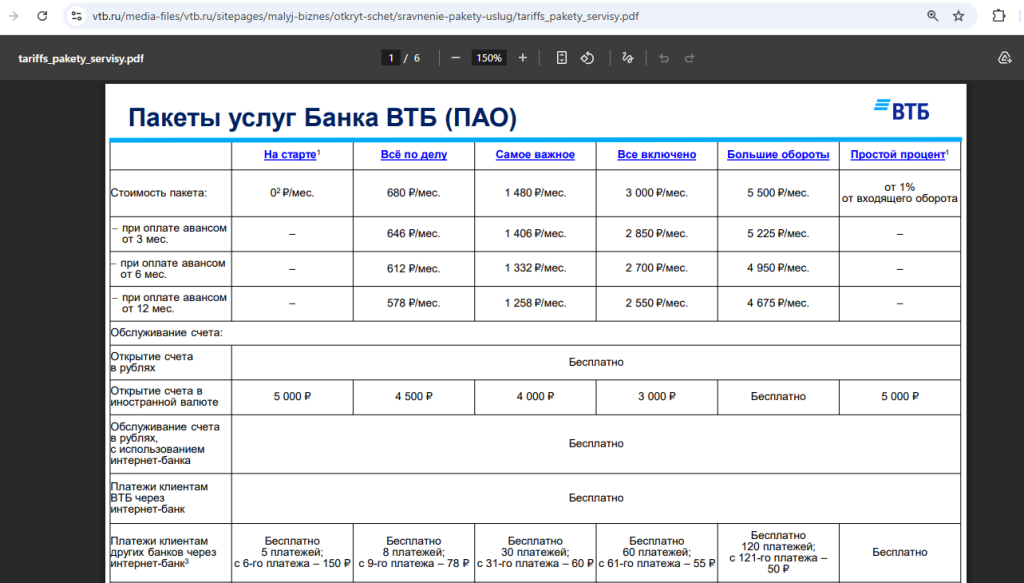Viewport: 1024px width, 583px height.
Task: Select the page number field showing 1
Action: [x=390, y=58]
